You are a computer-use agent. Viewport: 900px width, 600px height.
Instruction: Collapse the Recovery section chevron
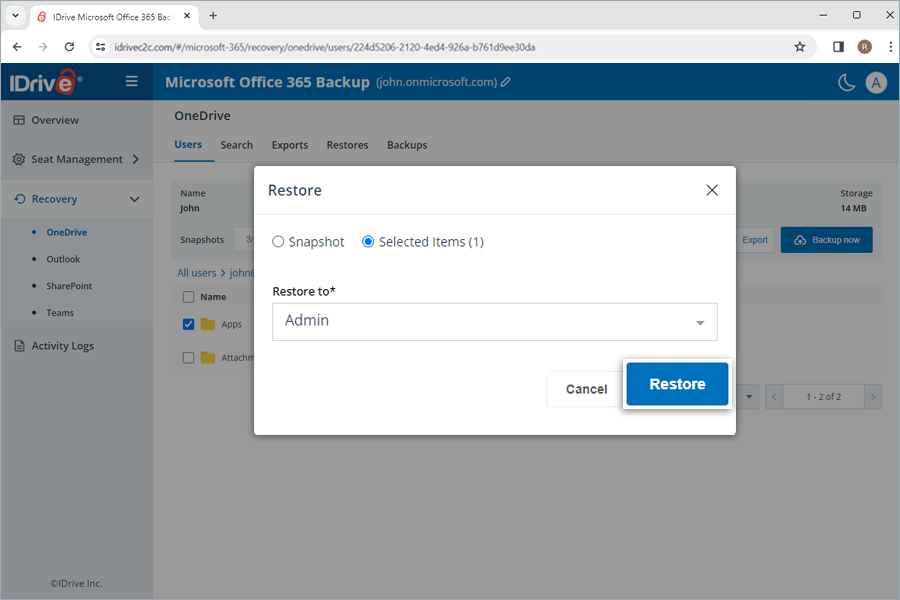point(135,199)
